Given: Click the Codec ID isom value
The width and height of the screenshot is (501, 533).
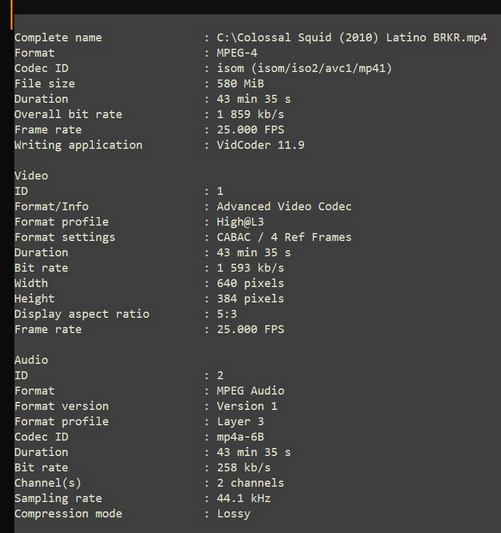Looking at the screenshot, I should point(305,68).
